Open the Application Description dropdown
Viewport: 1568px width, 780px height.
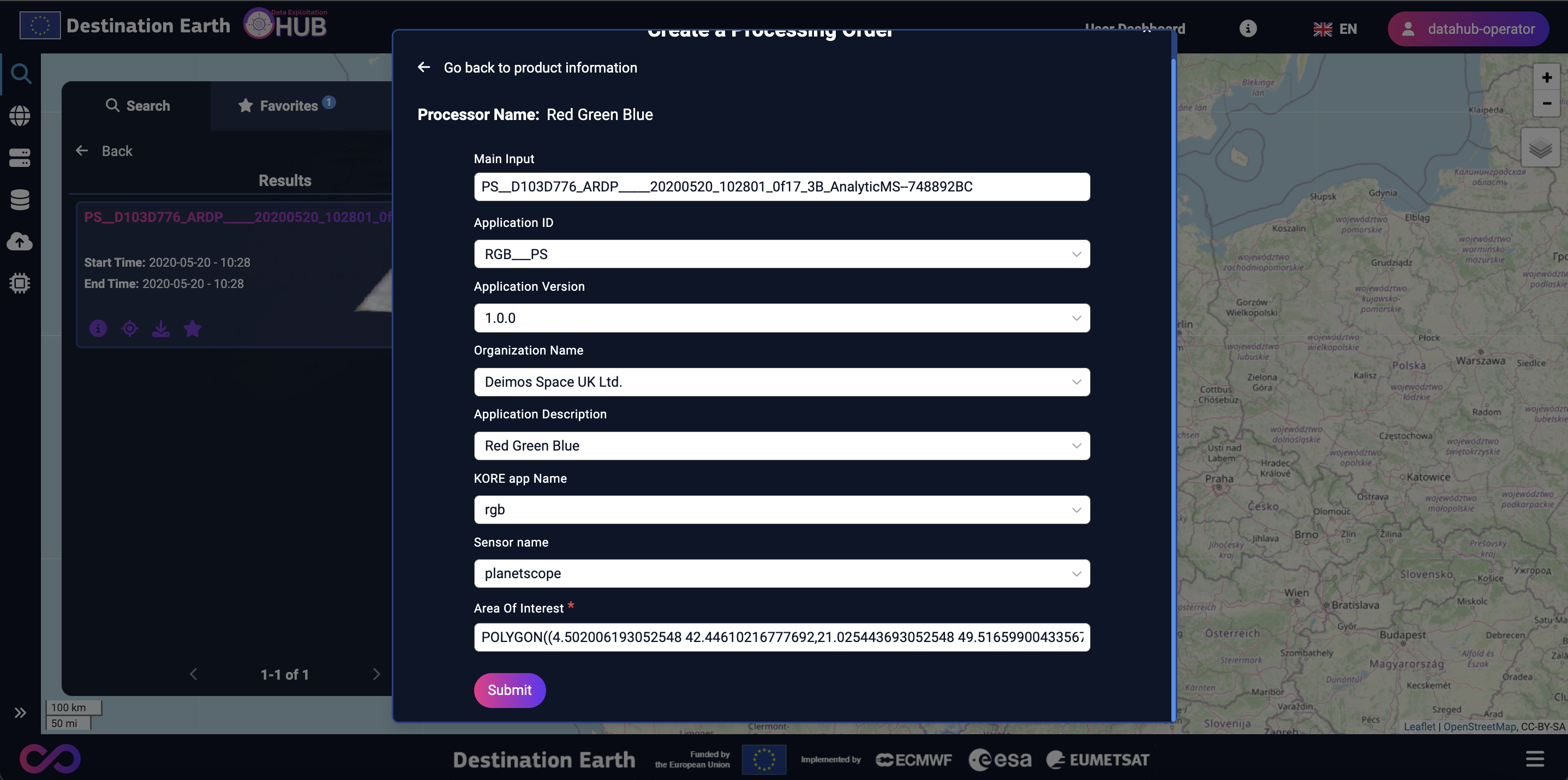point(782,446)
